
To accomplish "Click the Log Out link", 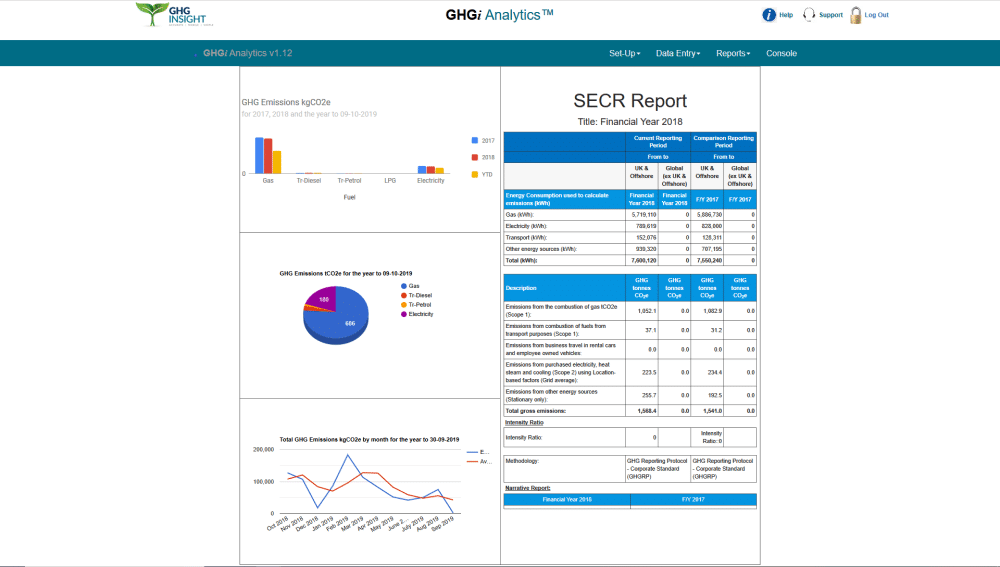I will (x=876, y=15).
